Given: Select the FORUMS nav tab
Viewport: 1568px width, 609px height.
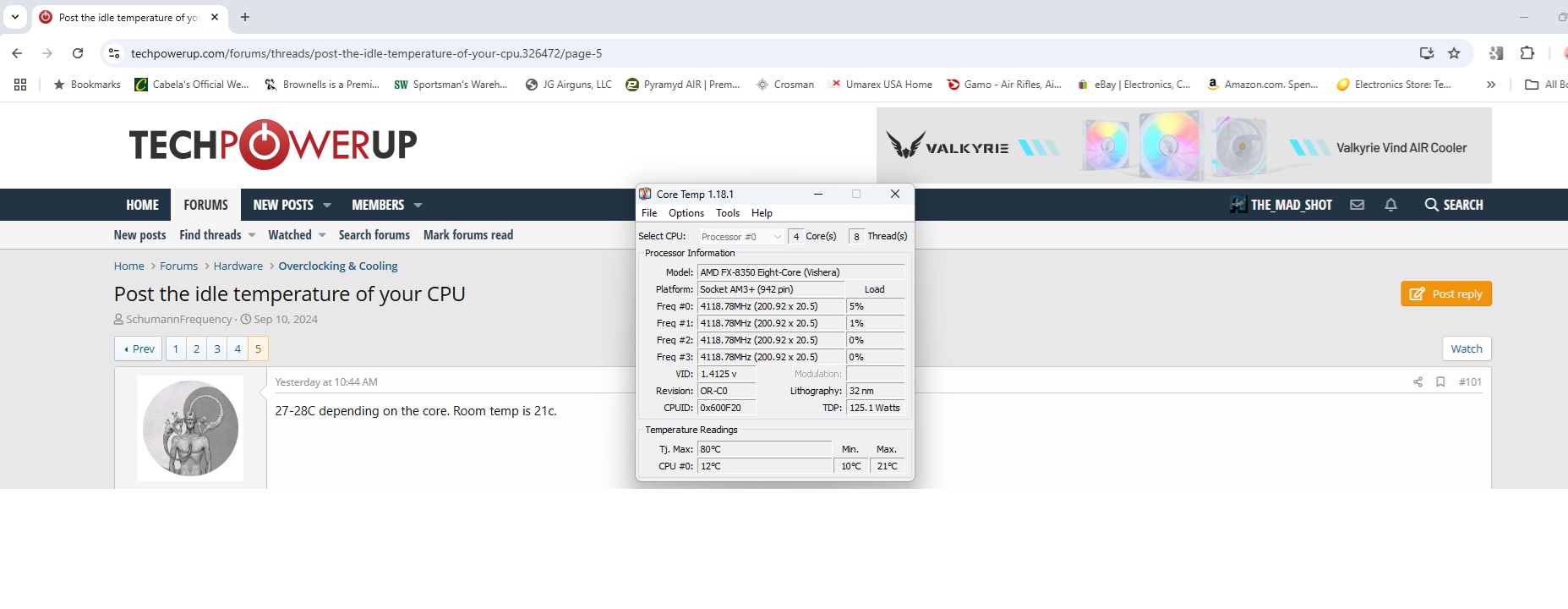Looking at the screenshot, I should coord(205,205).
